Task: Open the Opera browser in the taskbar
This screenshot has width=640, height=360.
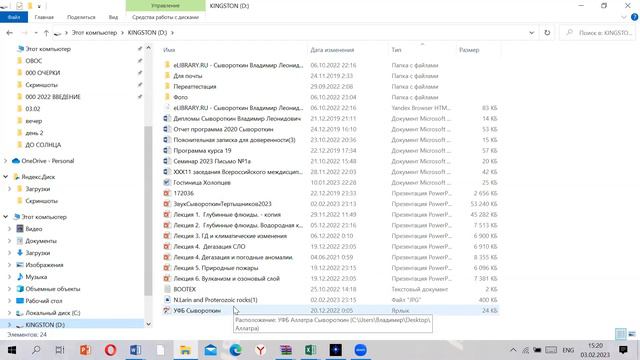Action: [110, 350]
